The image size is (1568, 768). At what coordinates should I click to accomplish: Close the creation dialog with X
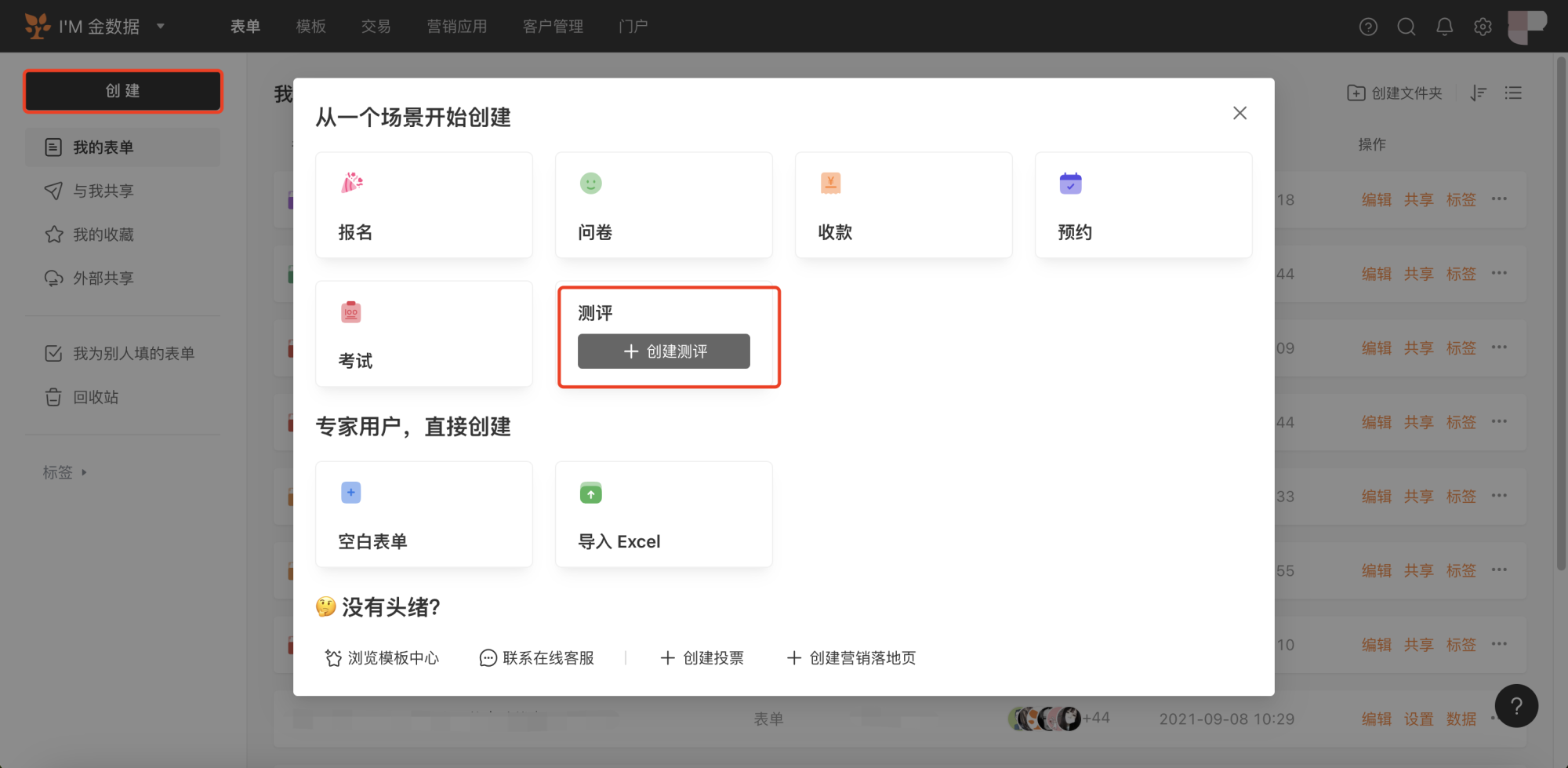coord(1240,113)
